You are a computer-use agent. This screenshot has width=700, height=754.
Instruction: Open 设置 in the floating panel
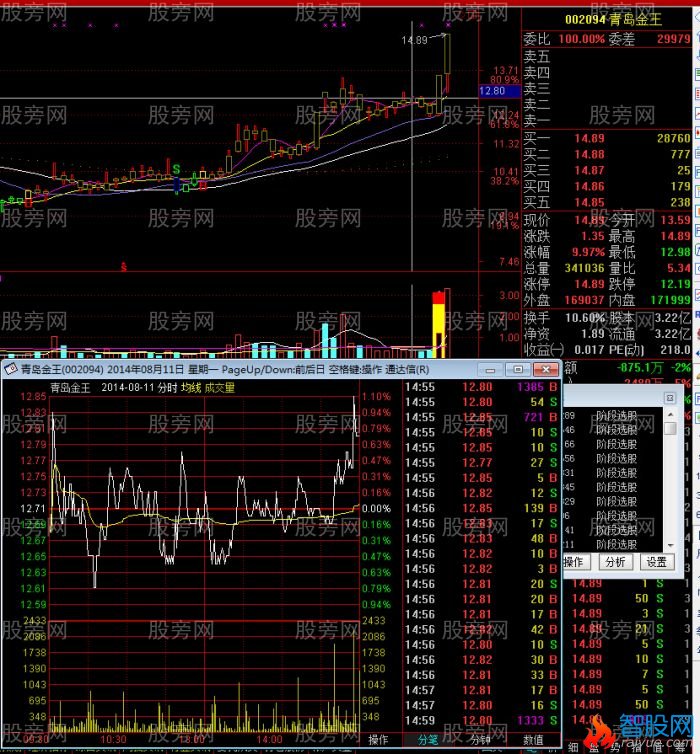point(656,562)
